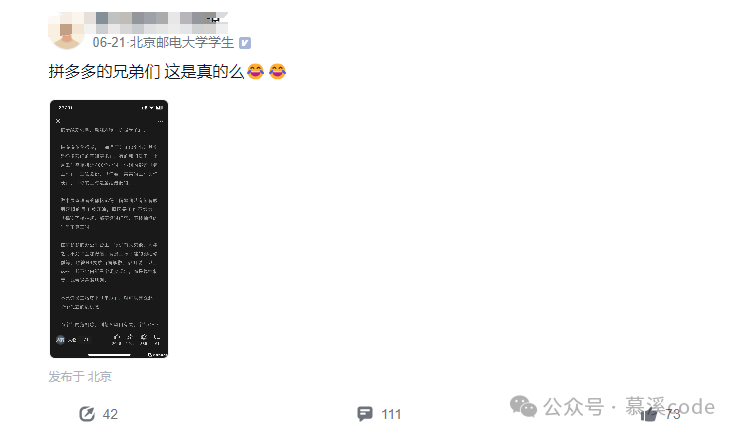Screen dimensions: 739x437
Task: Click the share icon showing 42
Action: (87, 414)
